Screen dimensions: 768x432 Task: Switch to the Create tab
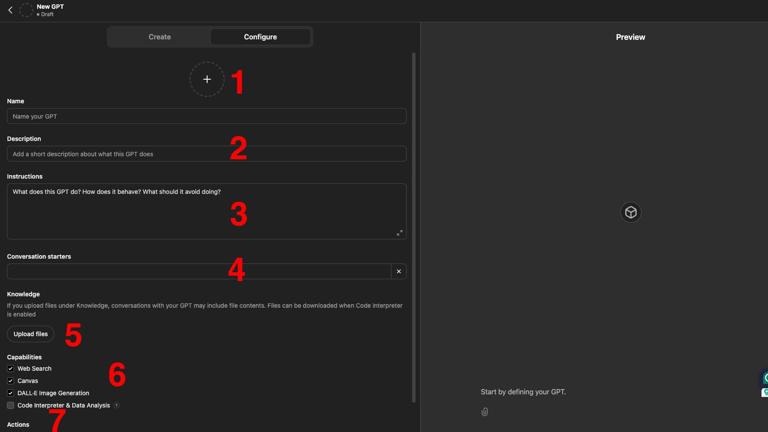point(160,37)
